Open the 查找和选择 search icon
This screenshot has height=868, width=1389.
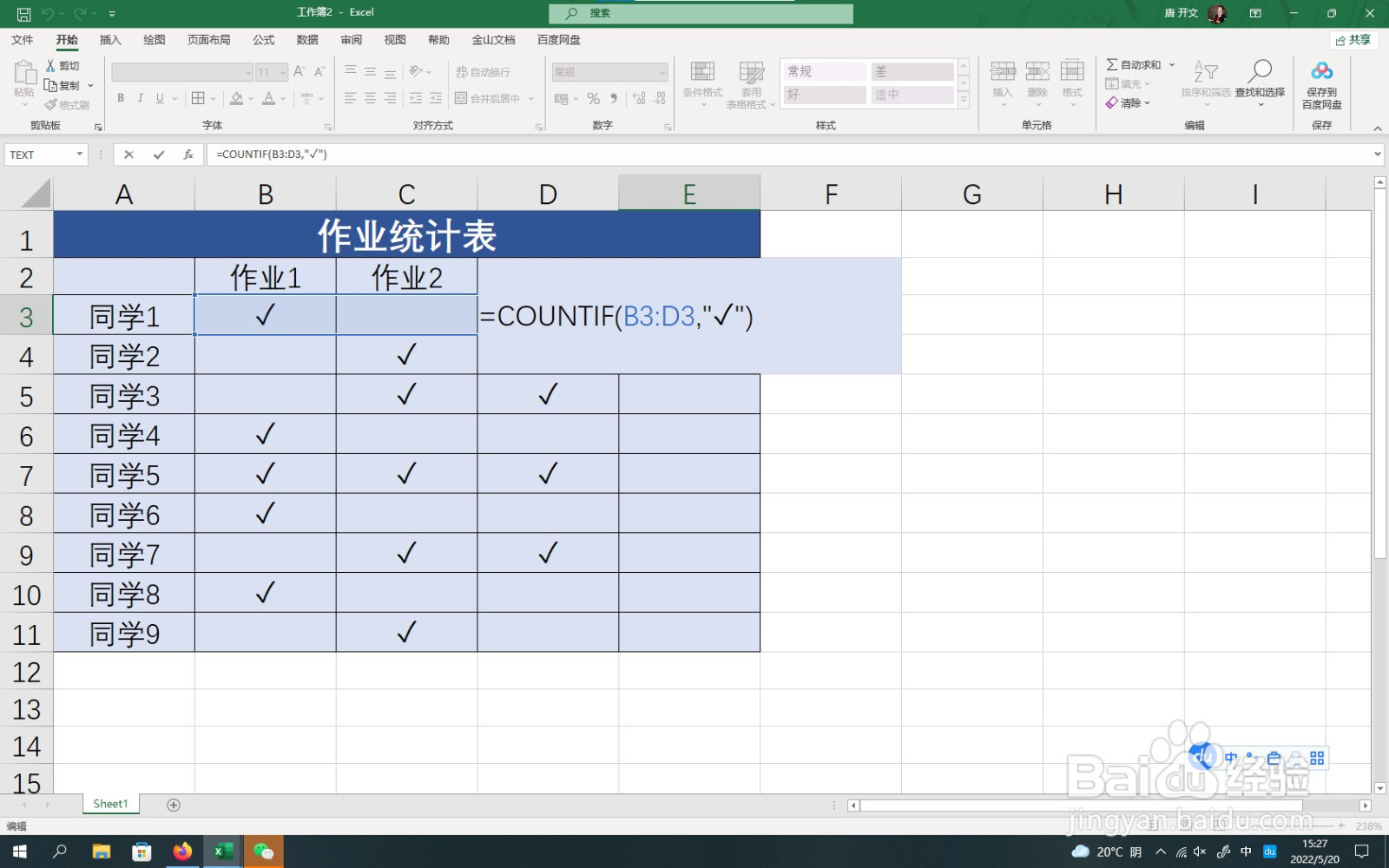1261,72
